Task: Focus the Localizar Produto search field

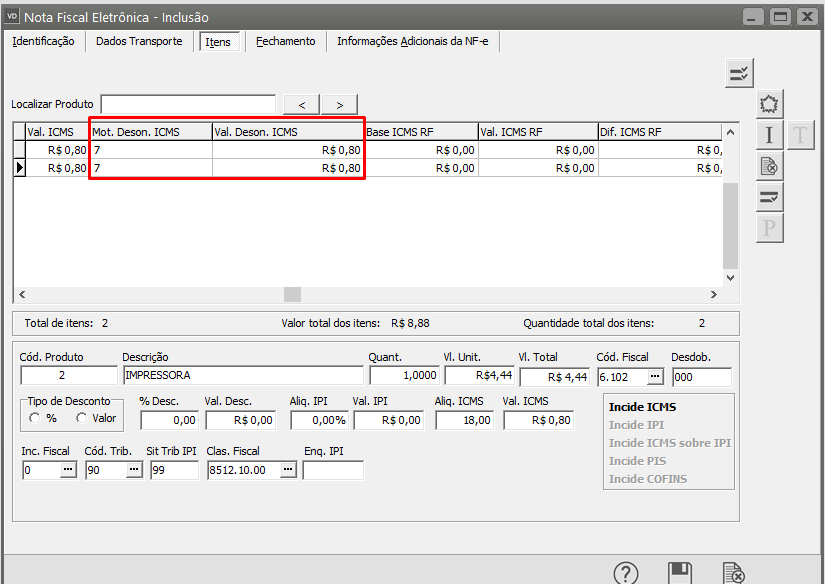Action: click(188, 104)
